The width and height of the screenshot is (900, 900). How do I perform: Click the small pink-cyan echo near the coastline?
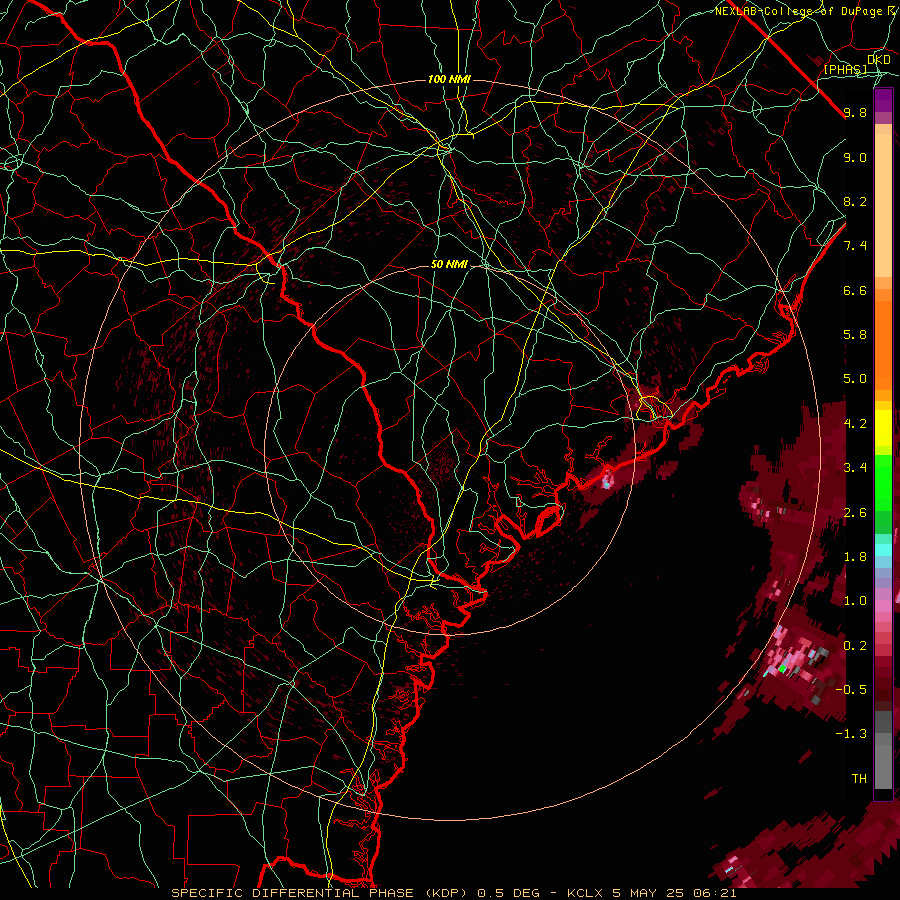click(607, 479)
